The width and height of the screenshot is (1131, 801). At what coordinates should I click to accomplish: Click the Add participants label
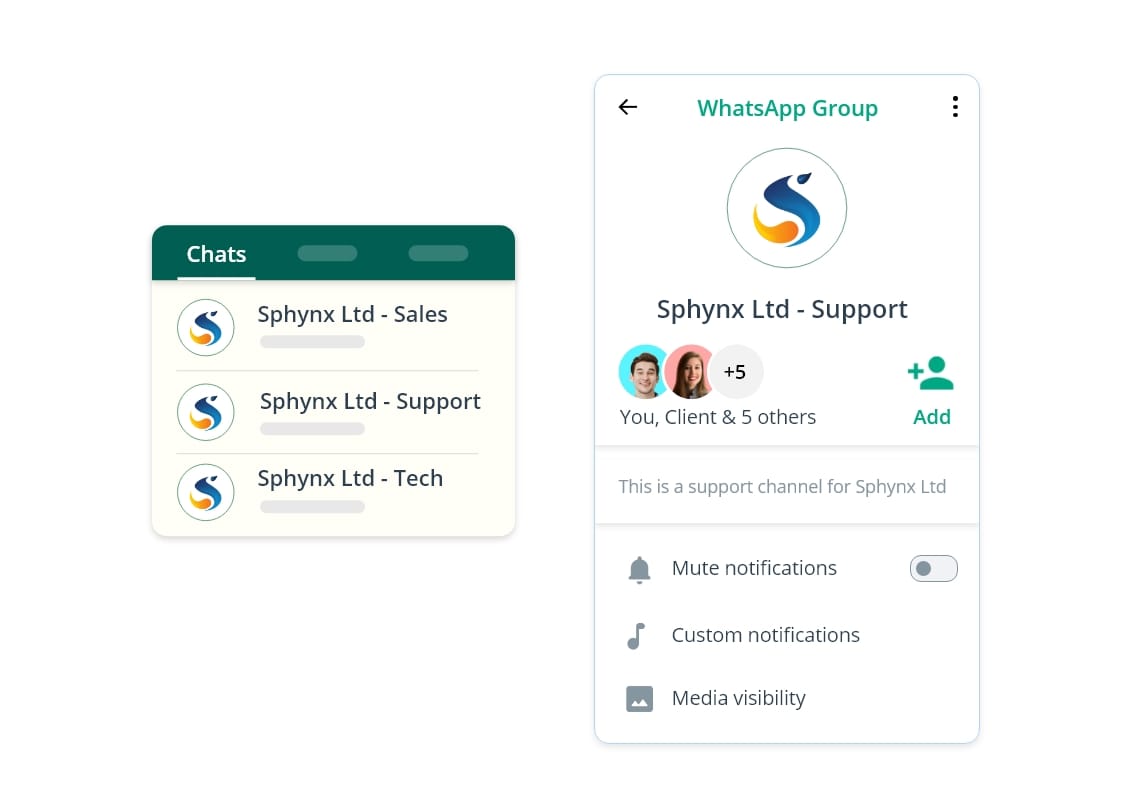point(932,417)
